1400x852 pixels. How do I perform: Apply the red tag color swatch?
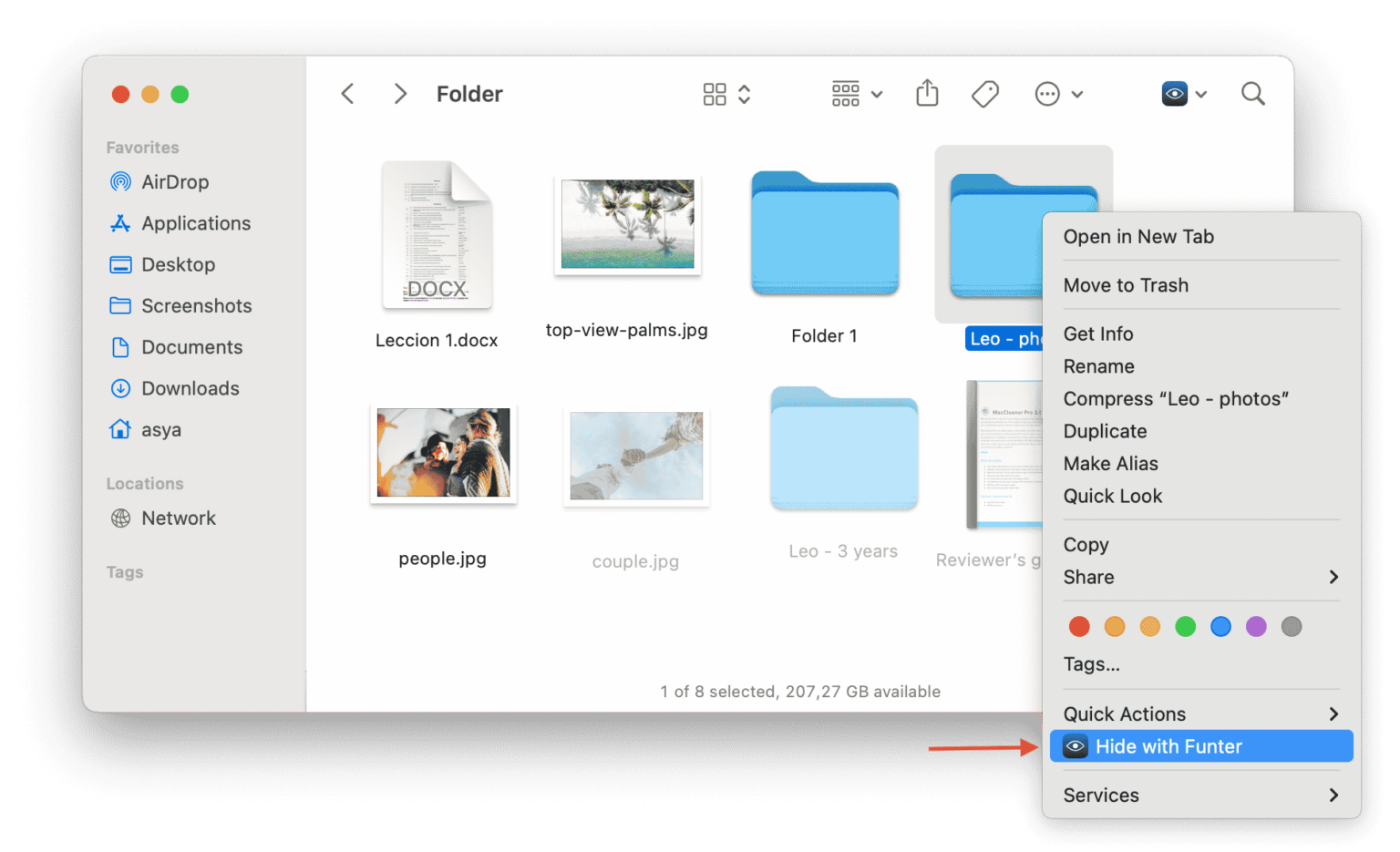coord(1079,626)
